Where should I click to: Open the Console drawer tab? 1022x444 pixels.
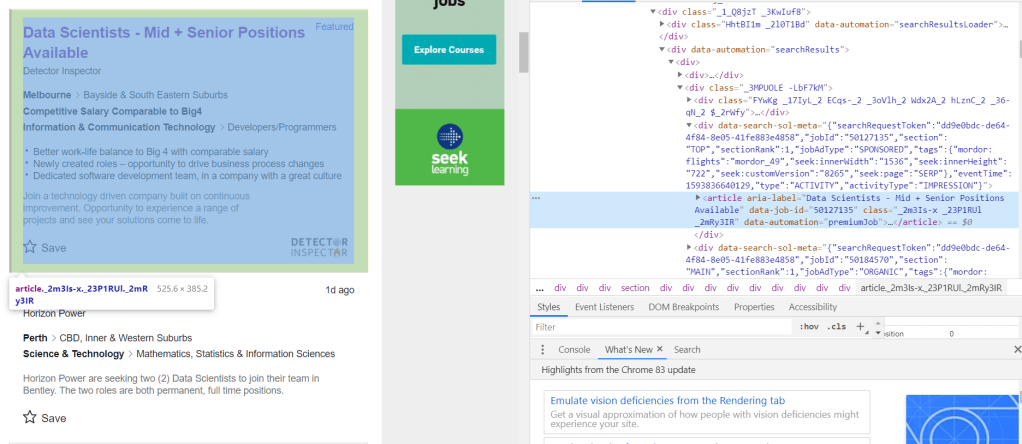pyautogui.click(x=574, y=349)
